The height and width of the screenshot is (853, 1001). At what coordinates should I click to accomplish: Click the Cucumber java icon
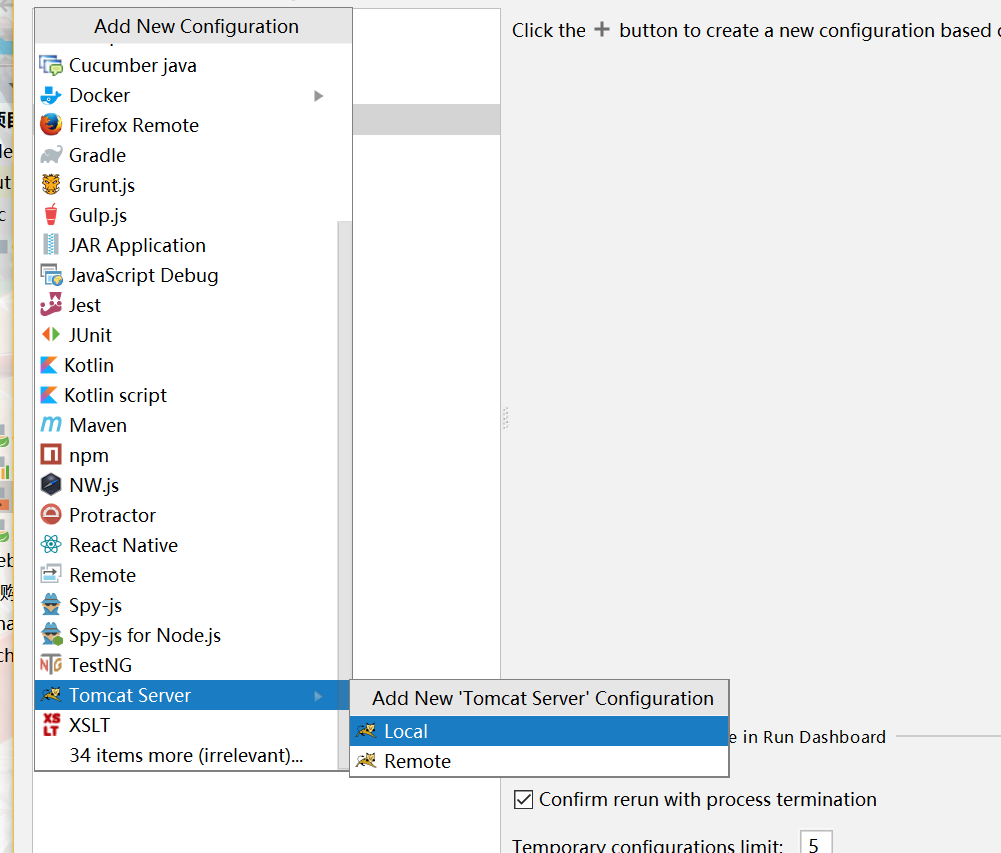(x=51, y=65)
